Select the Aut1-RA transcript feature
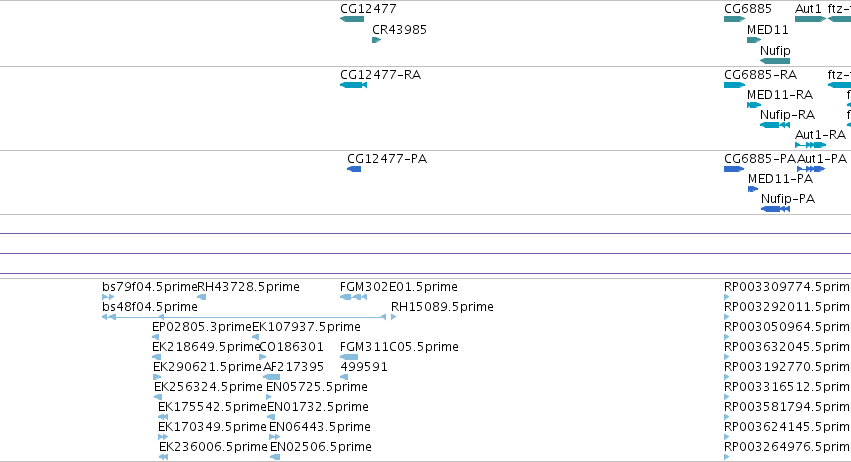The height and width of the screenshot is (462, 851). tap(810, 145)
